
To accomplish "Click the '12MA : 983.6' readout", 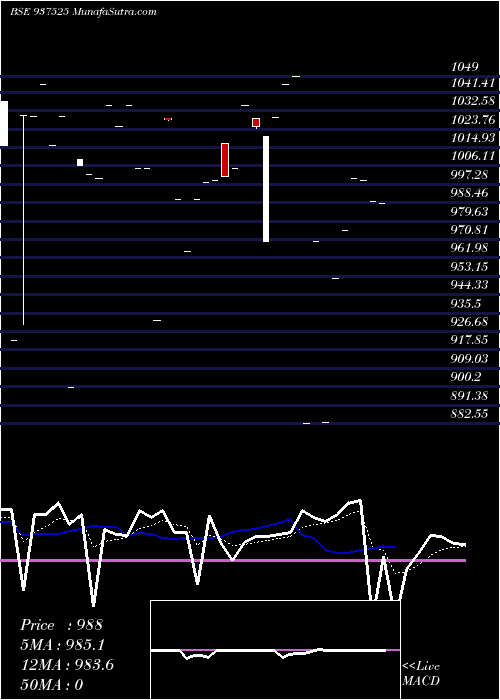I will pyautogui.click(x=67, y=665).
